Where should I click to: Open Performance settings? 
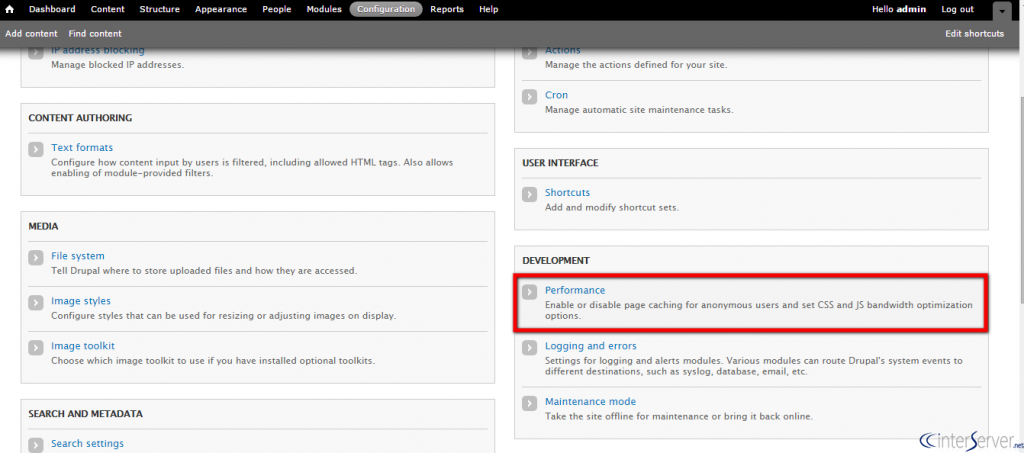[575, 290]
